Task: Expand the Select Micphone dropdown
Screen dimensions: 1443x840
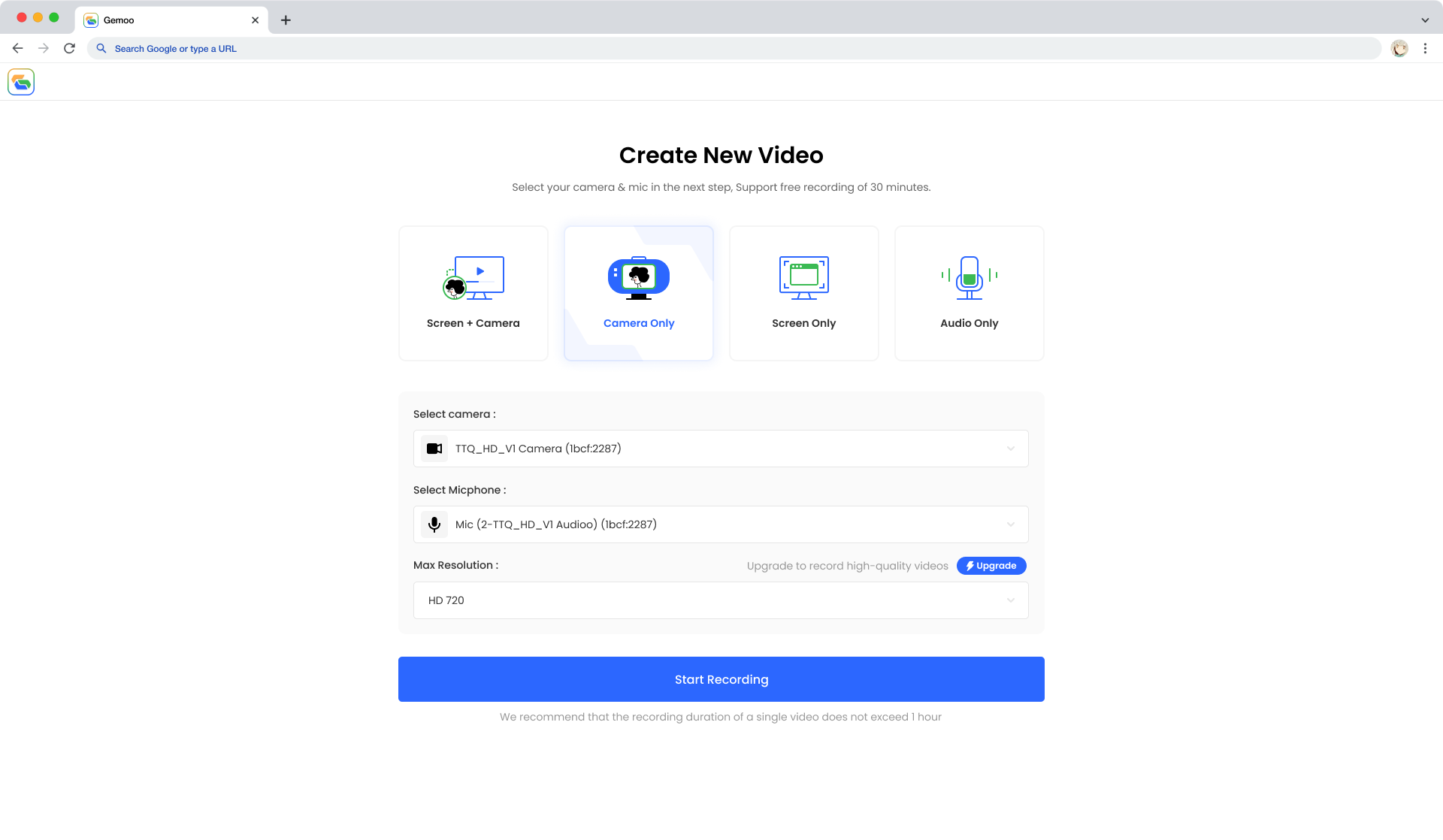Action: [x=720, y=524]
